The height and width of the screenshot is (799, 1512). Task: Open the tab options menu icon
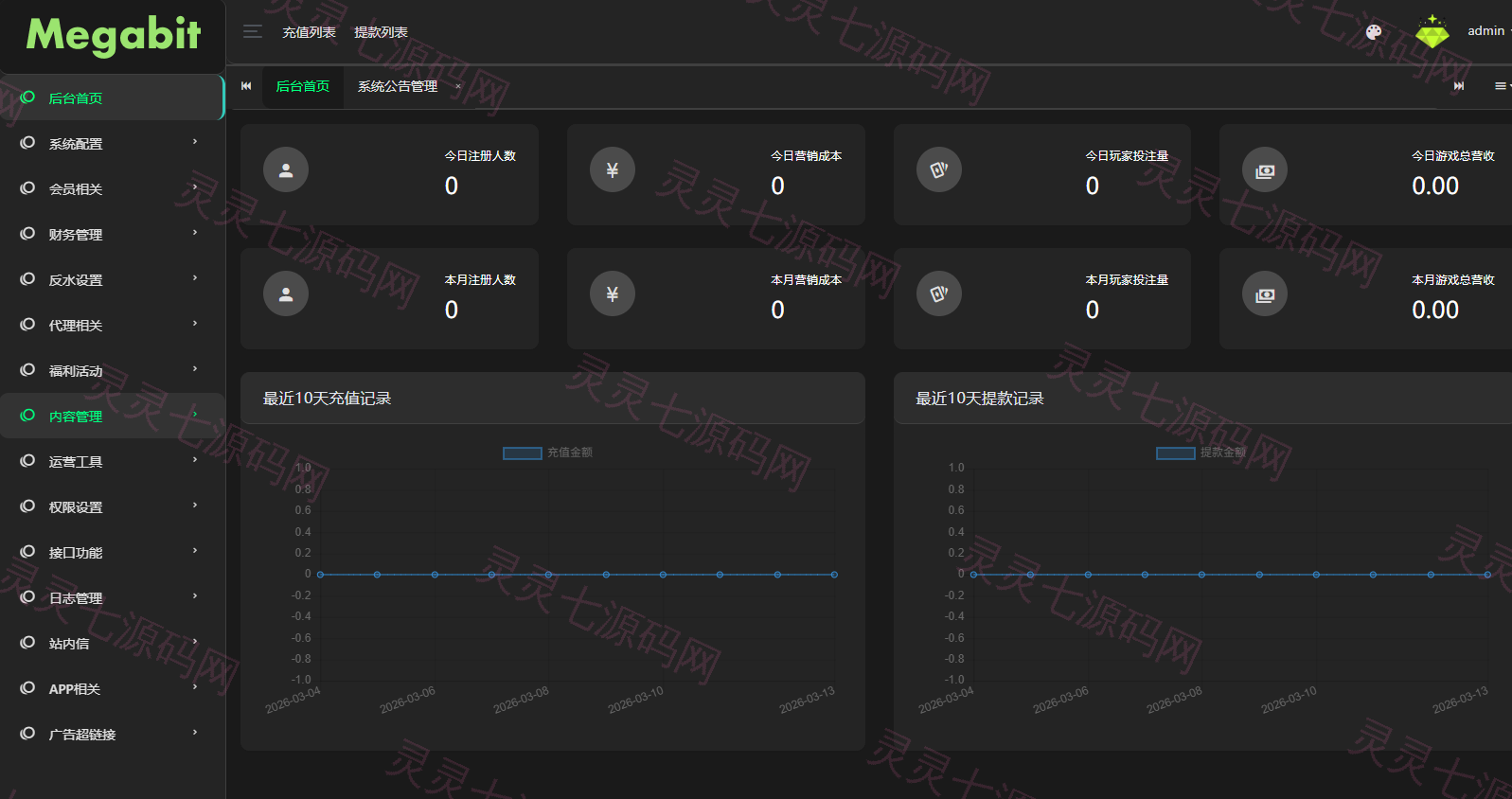[x=1502, y=86]
